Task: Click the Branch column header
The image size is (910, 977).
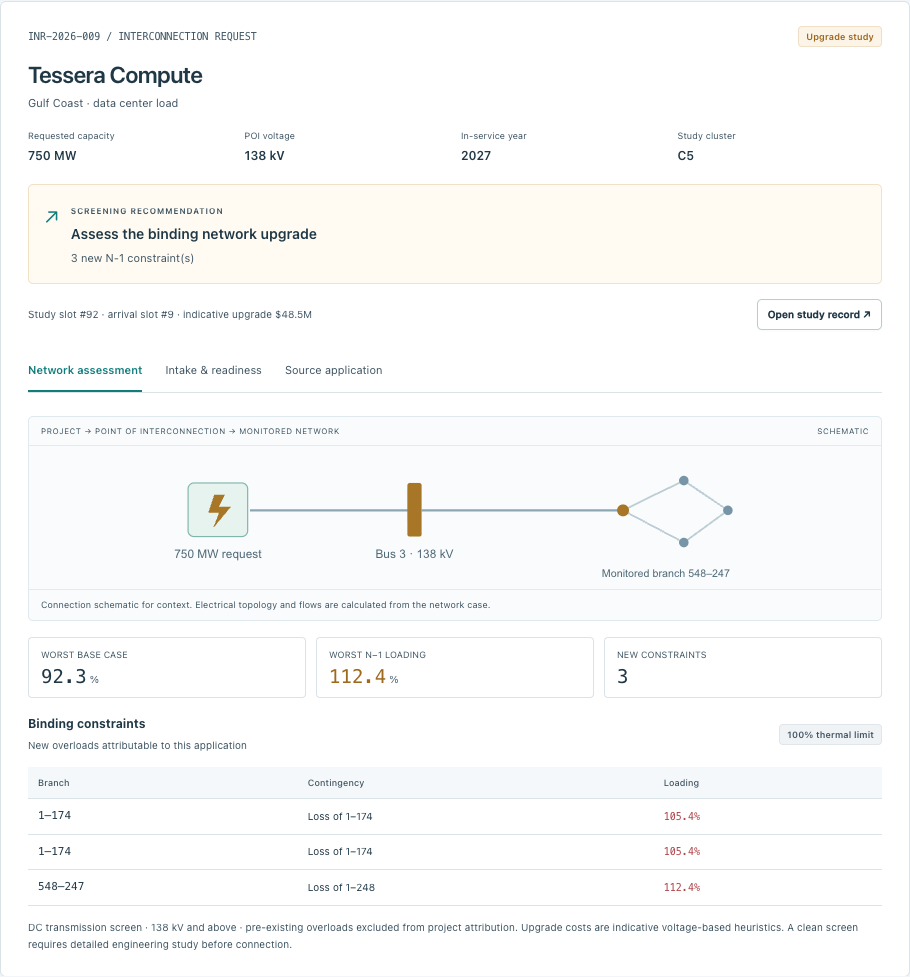Action: click(54, 783)
